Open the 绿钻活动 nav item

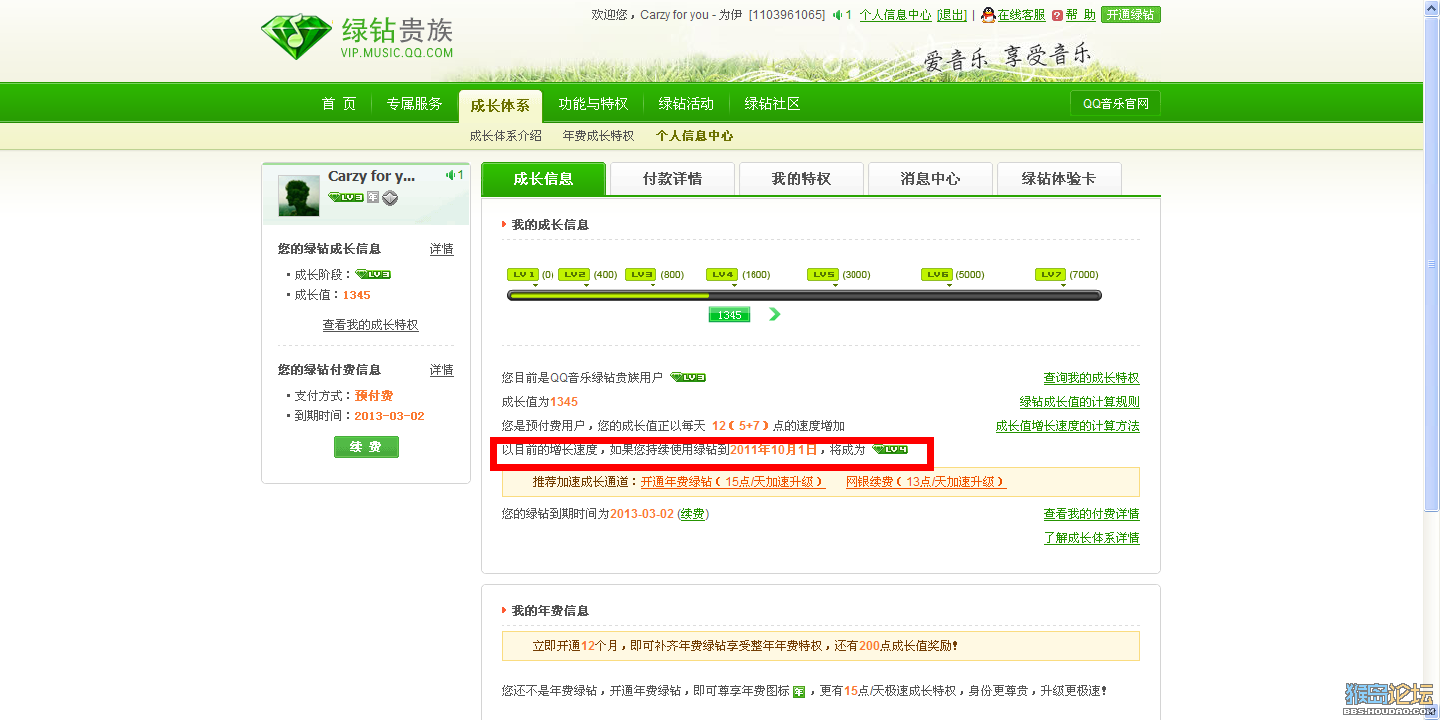click(686, 104)
